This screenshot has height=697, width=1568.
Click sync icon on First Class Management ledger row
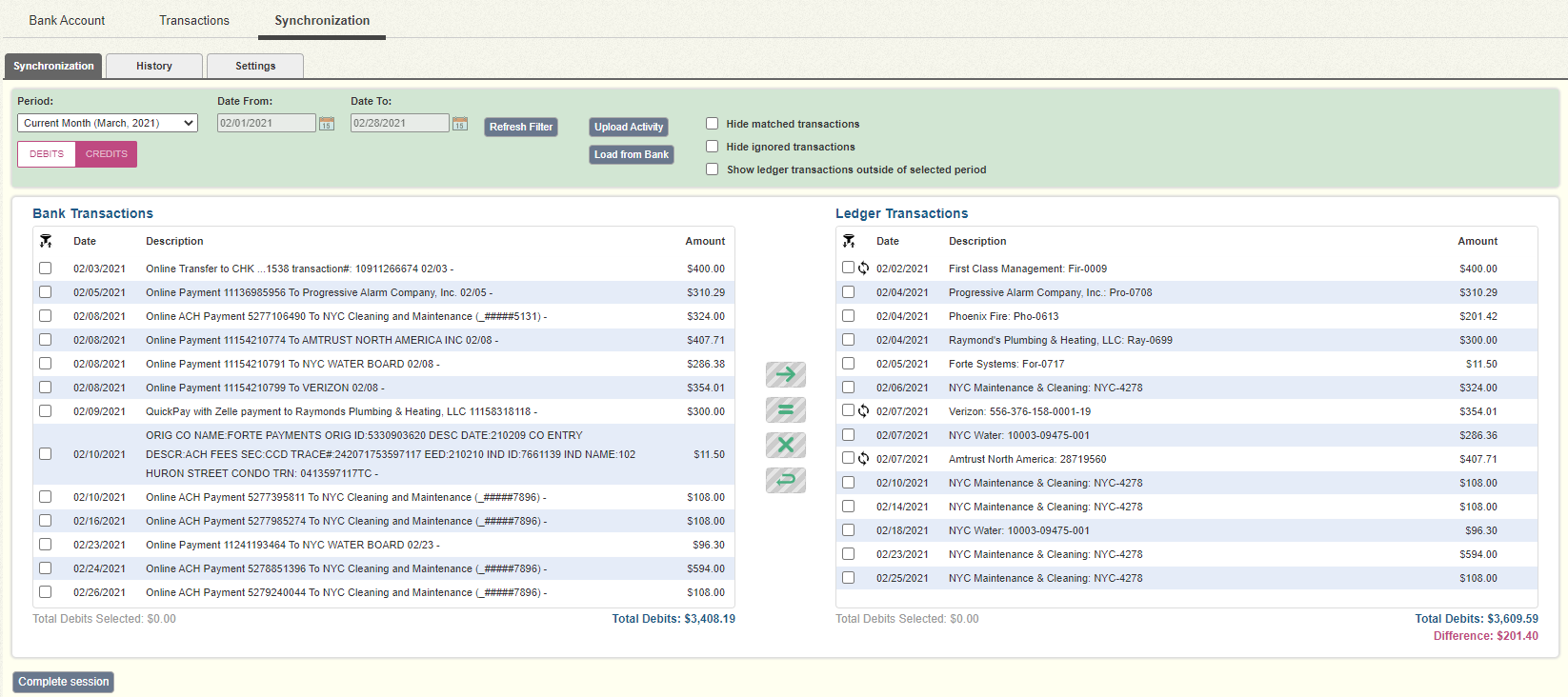pos(864,269)
